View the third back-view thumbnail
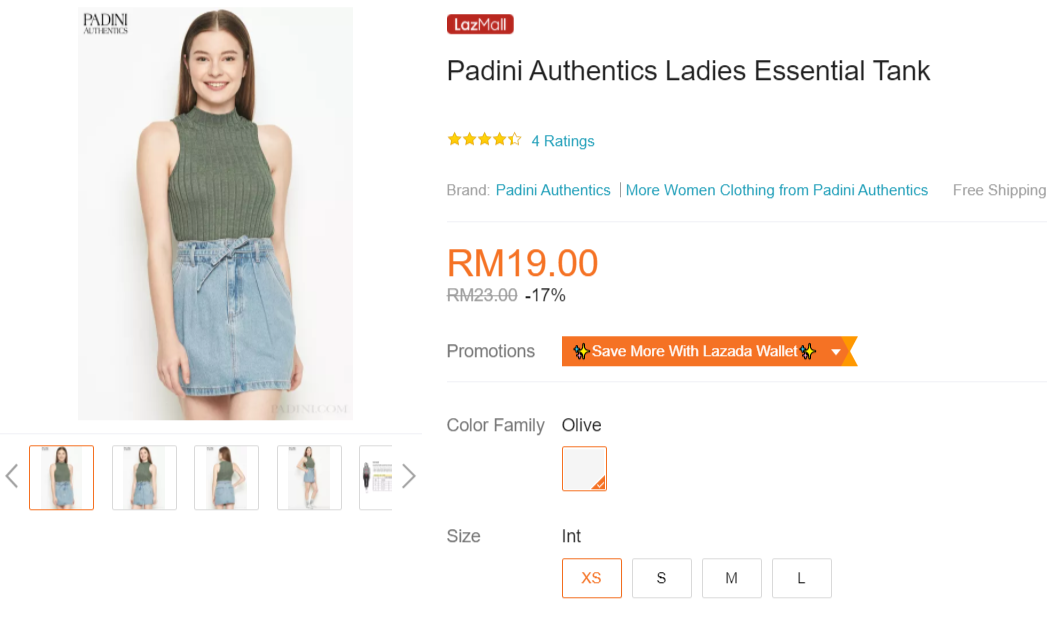The image size is (1052, 622). tap(226, 478)
